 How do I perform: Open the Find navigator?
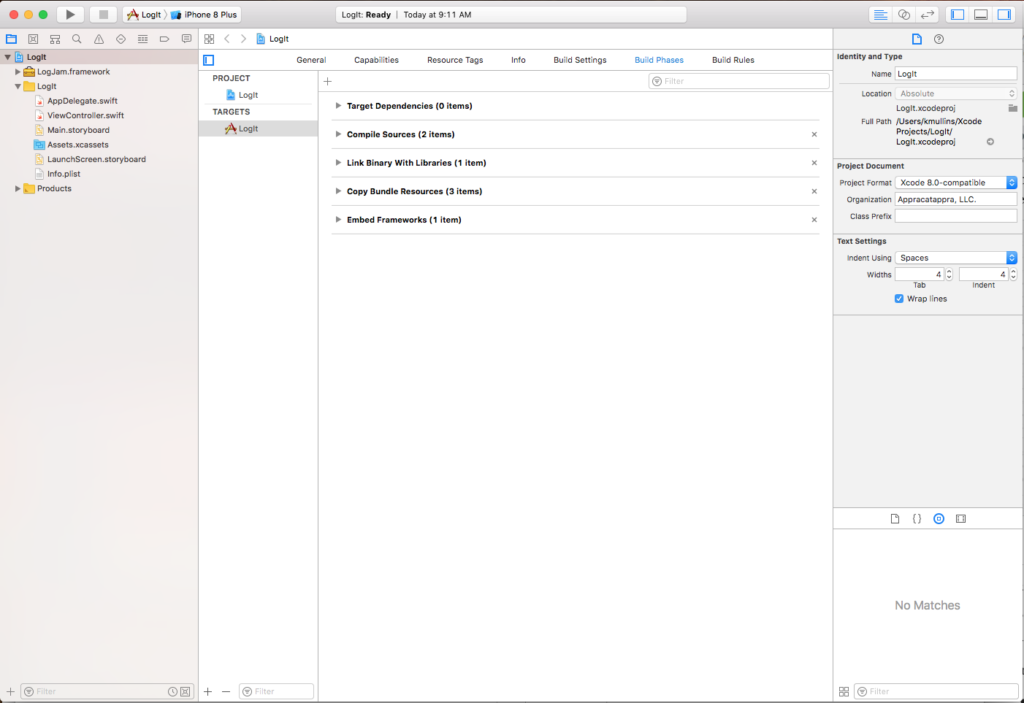tap(76, 38)
